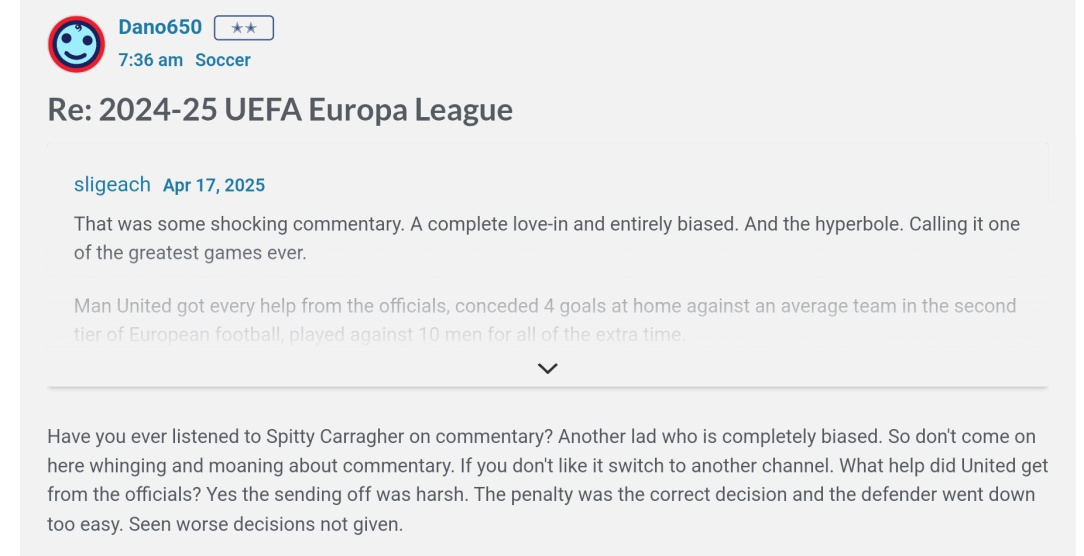Click the final sentence 'Seen worse decisions not given.'
Screen dimensions: 1084x556
(x=265, y=524)
